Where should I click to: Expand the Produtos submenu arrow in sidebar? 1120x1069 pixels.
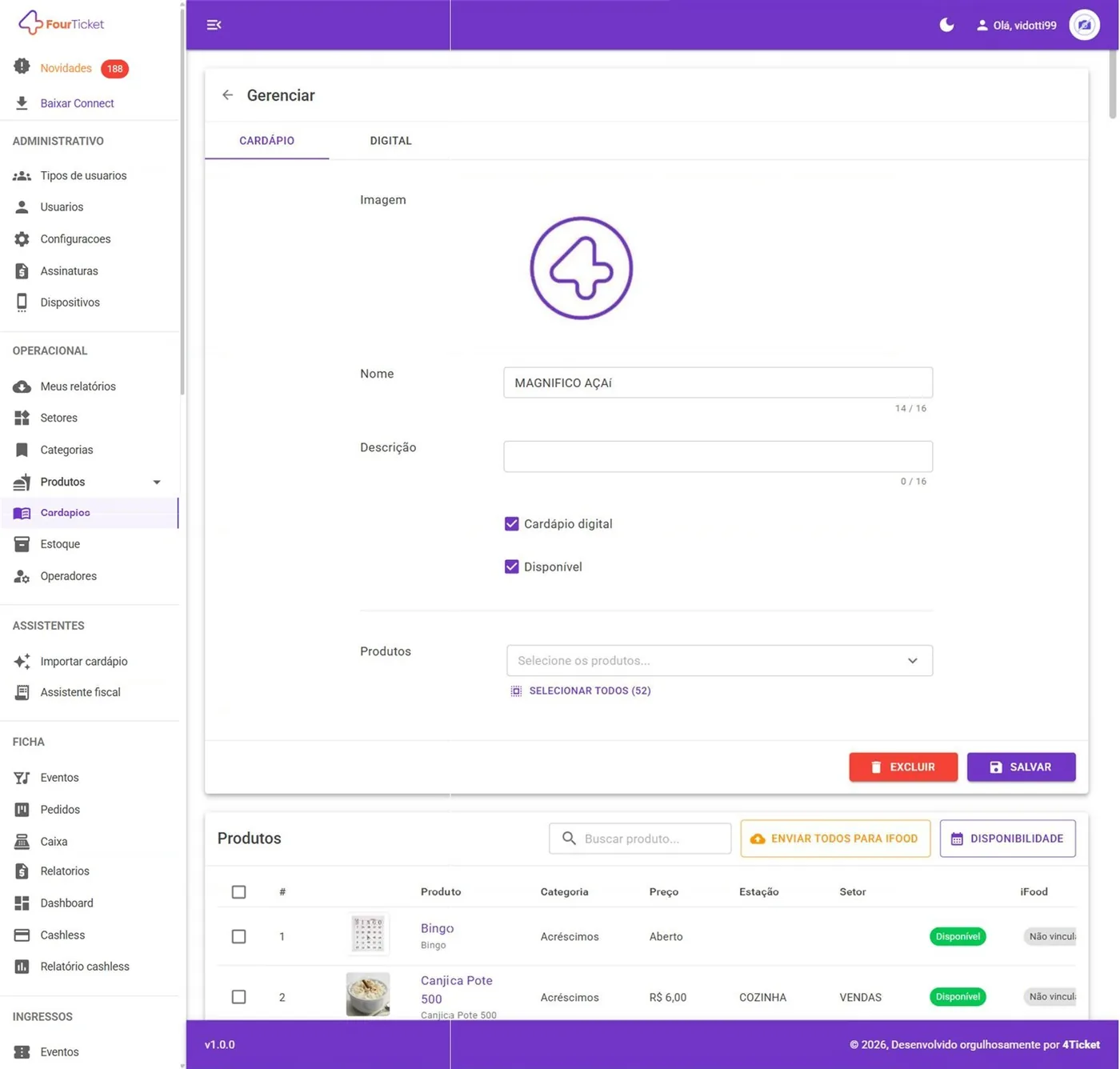157,482
